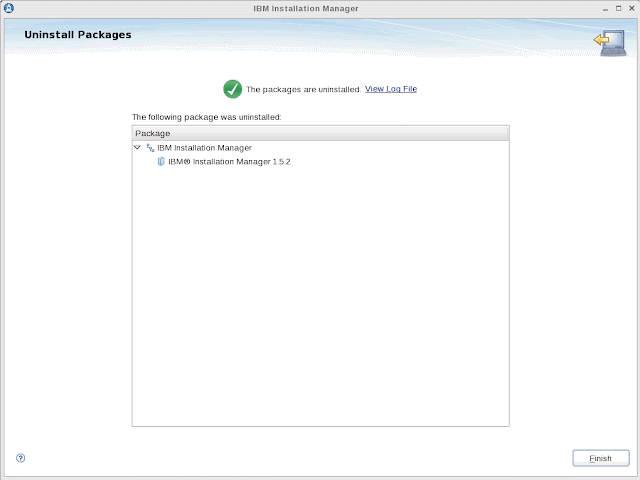
Task: Open the help question mark icon
Action: point(20,458)
